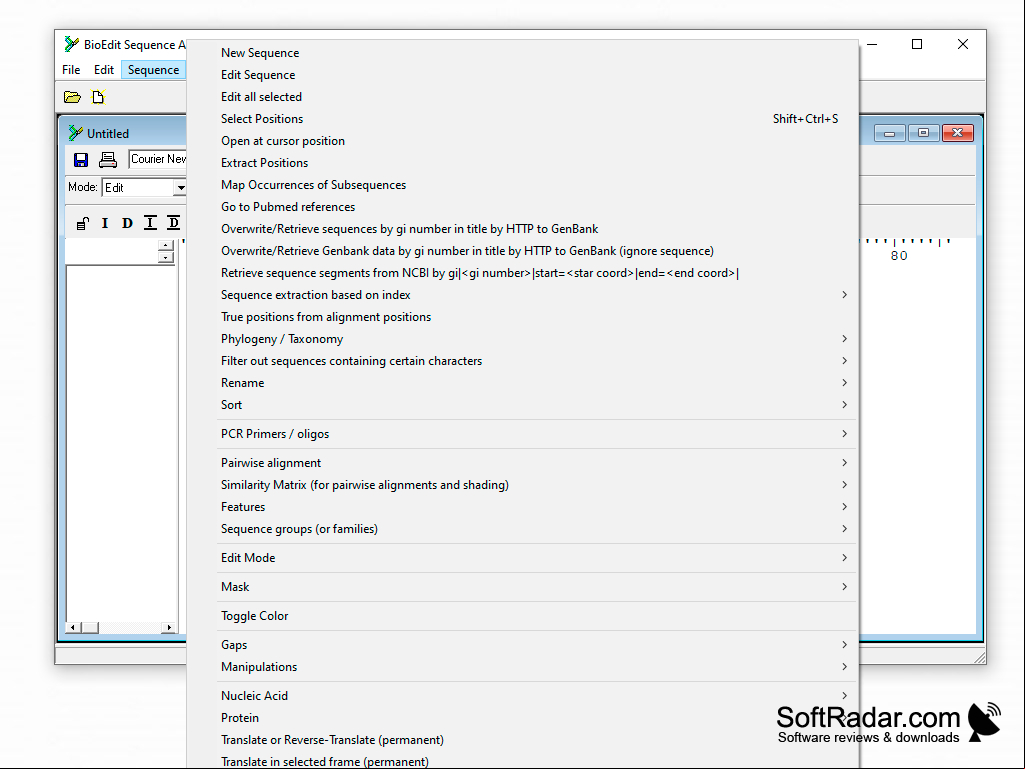Click the Untitled document window icon

click(x=76, y=133)
